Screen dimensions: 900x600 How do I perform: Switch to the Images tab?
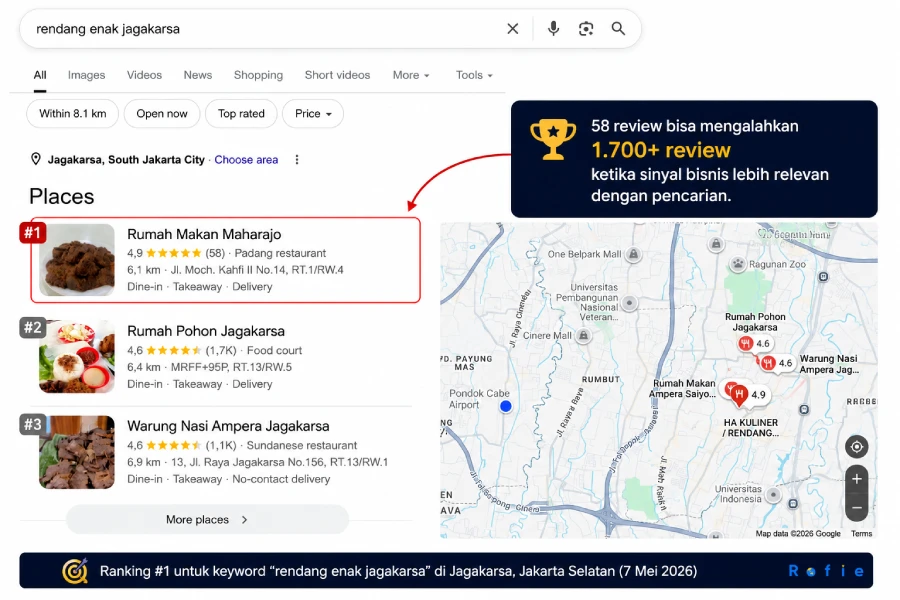point(86,75)
